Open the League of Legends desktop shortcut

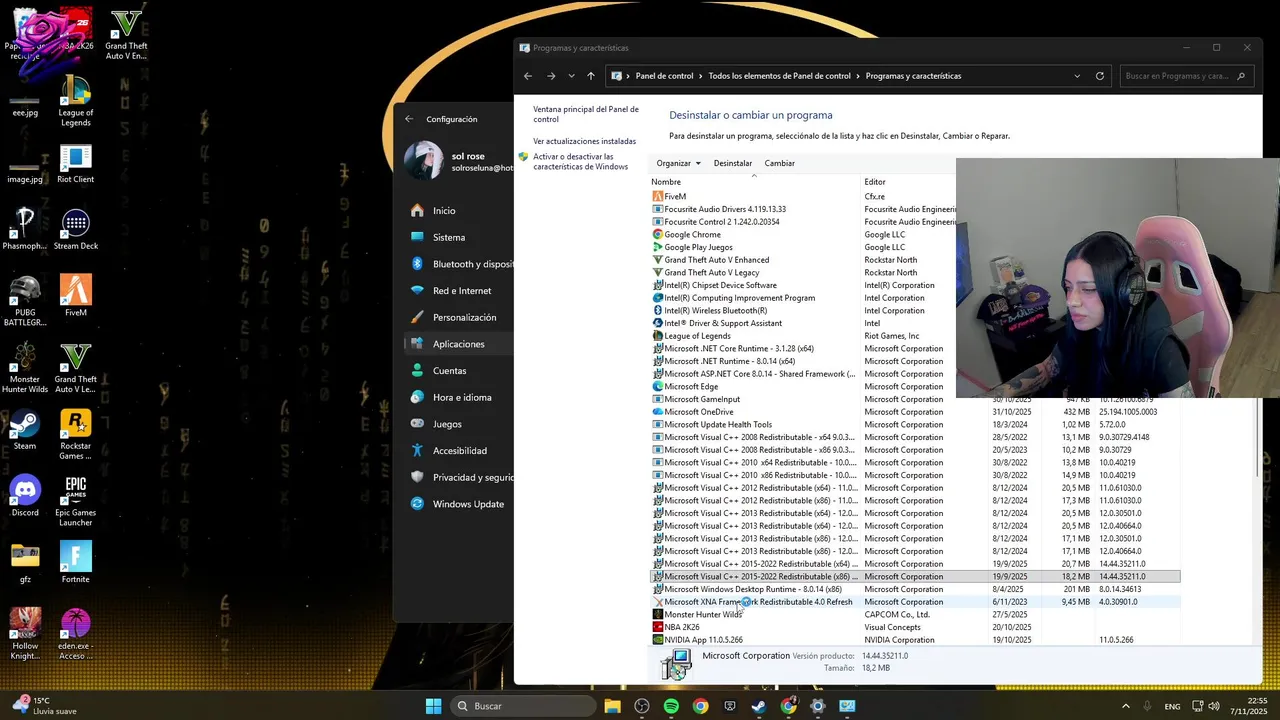tap(76, 102)
